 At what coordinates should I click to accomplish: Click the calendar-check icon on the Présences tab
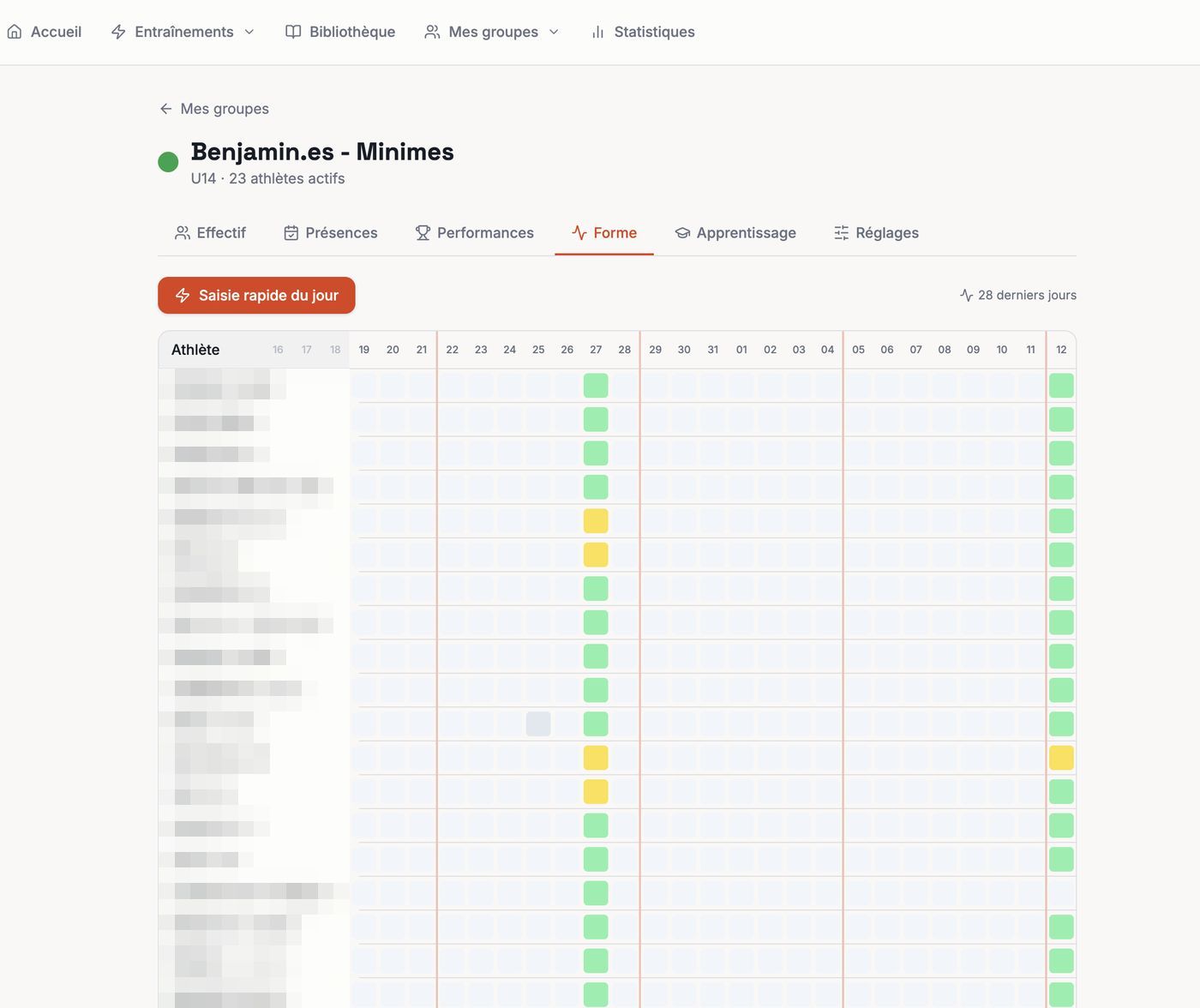click(291, 233)
